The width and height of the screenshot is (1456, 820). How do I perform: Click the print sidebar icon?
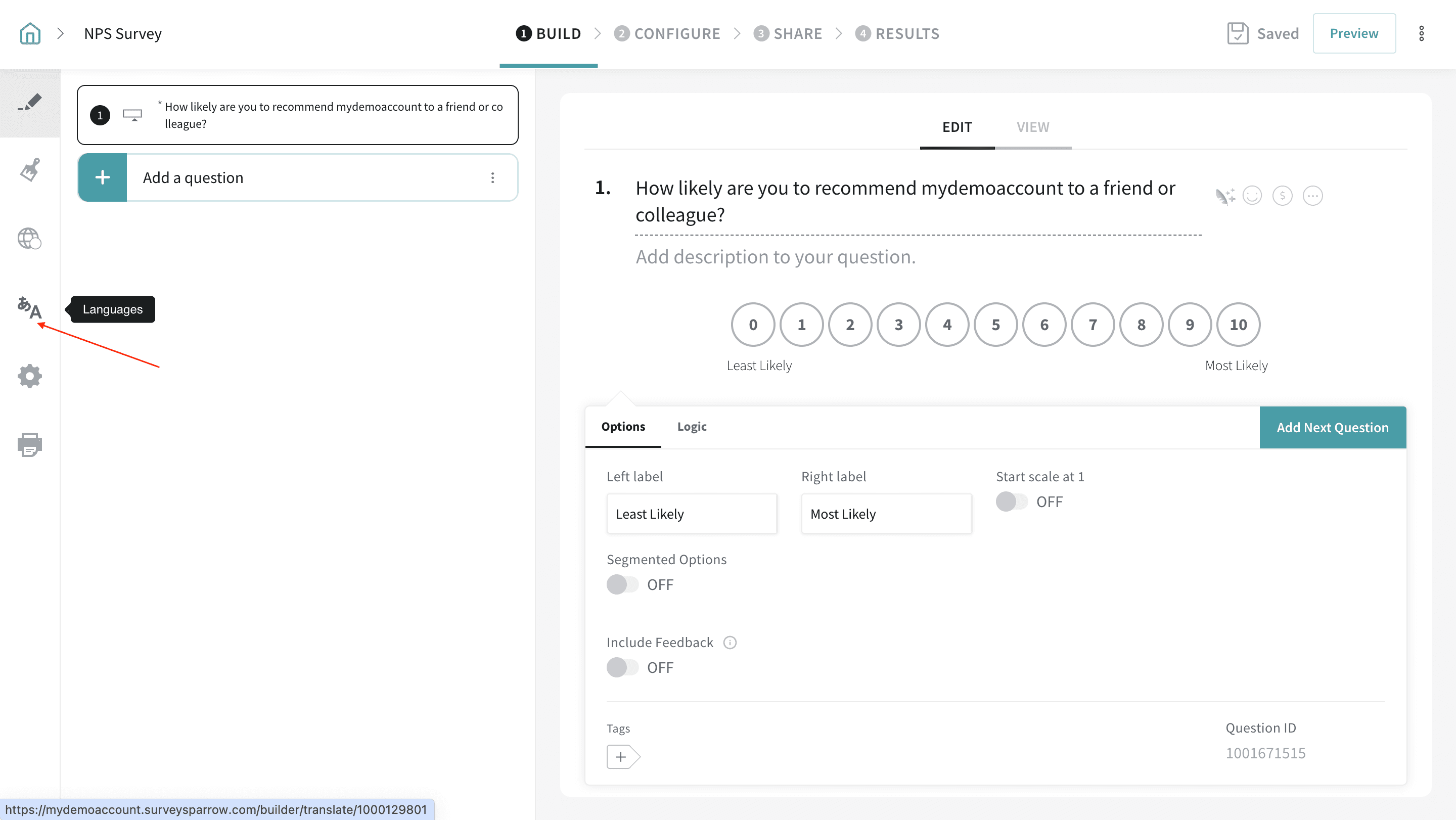(x=29, y=445)
